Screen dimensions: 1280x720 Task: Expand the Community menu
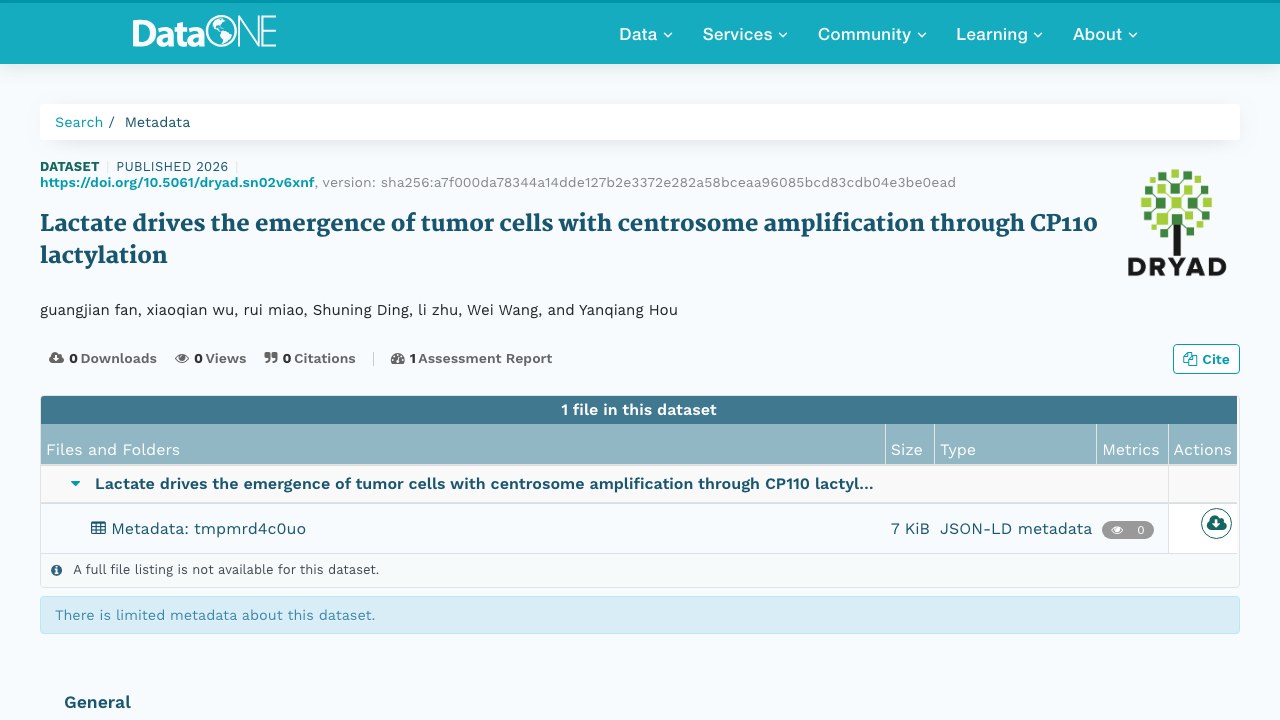tap(872, 34)
